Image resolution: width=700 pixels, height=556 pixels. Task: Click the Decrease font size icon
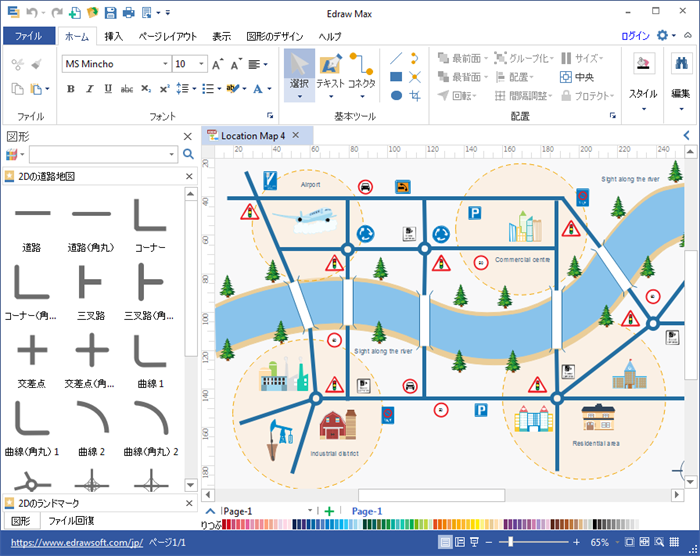(x=236, y=64)
